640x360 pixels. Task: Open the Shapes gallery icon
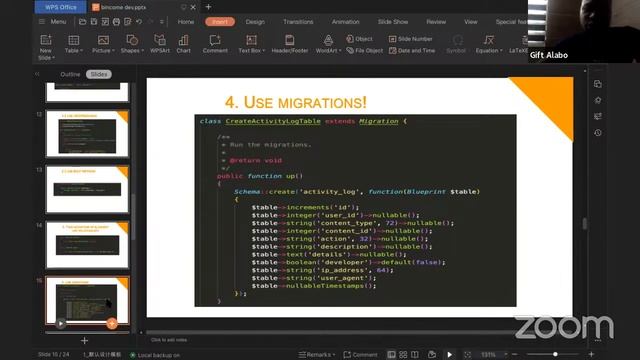(x=132, y=40)
